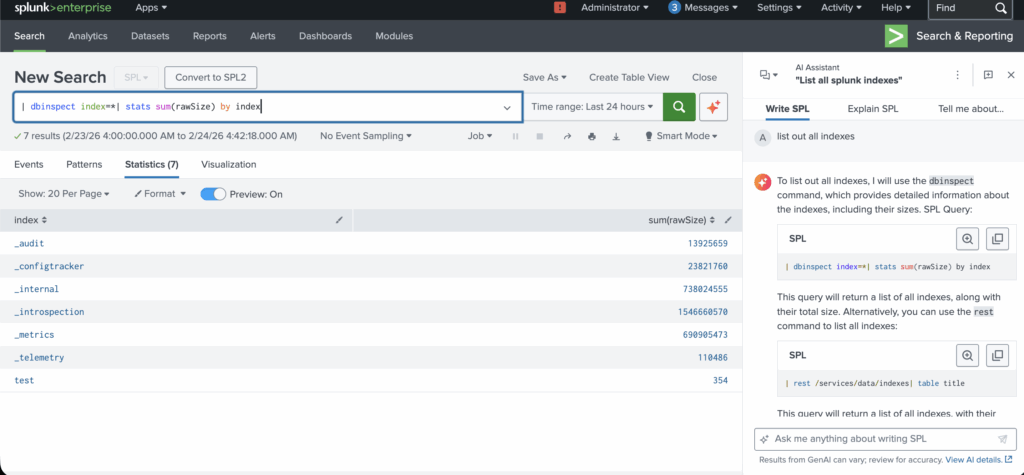1024x475 pixels.
Task: Start a new AI Assistant chat
Action: [988, 75]
